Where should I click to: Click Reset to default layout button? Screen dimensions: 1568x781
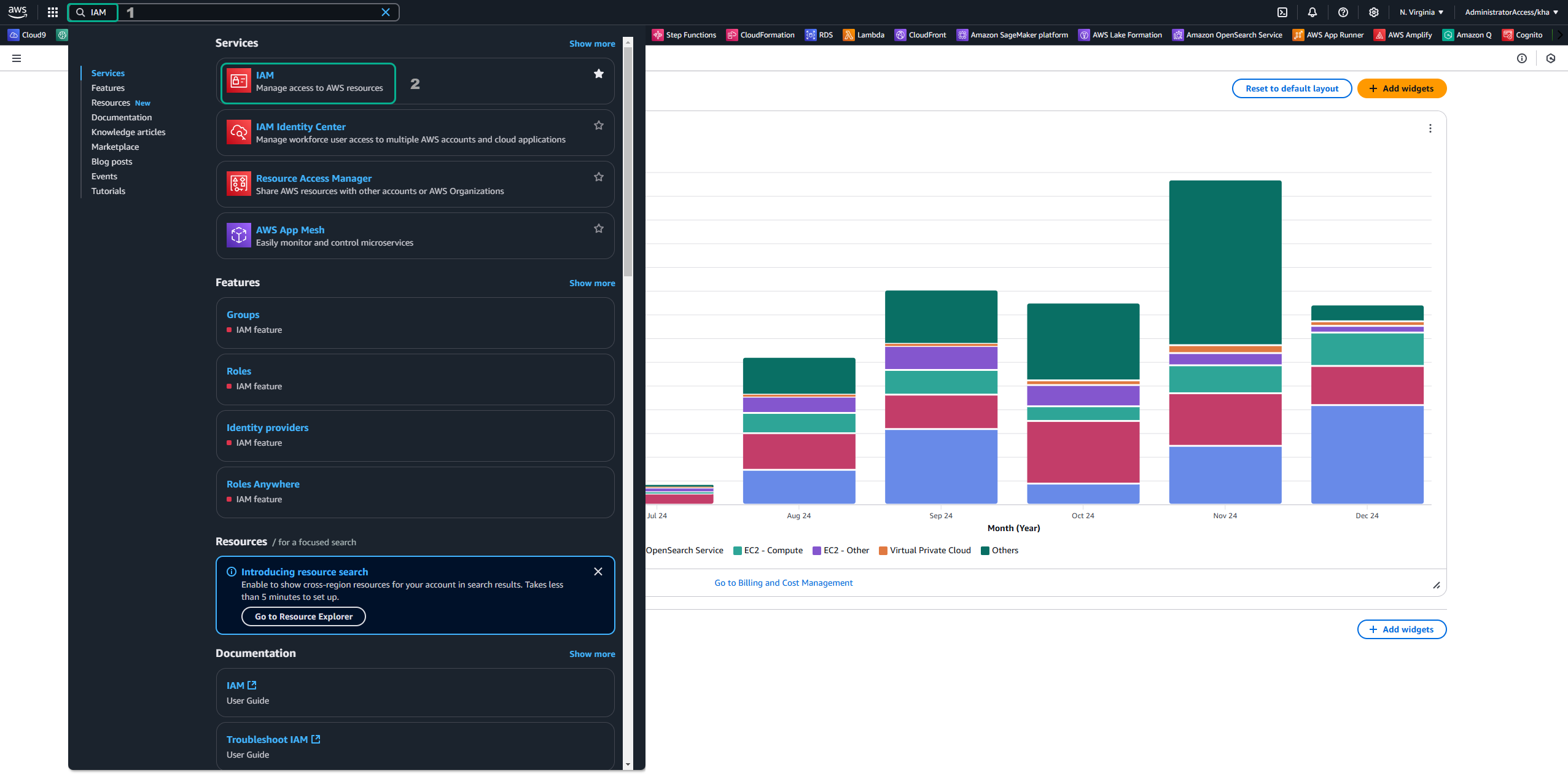1292,88
